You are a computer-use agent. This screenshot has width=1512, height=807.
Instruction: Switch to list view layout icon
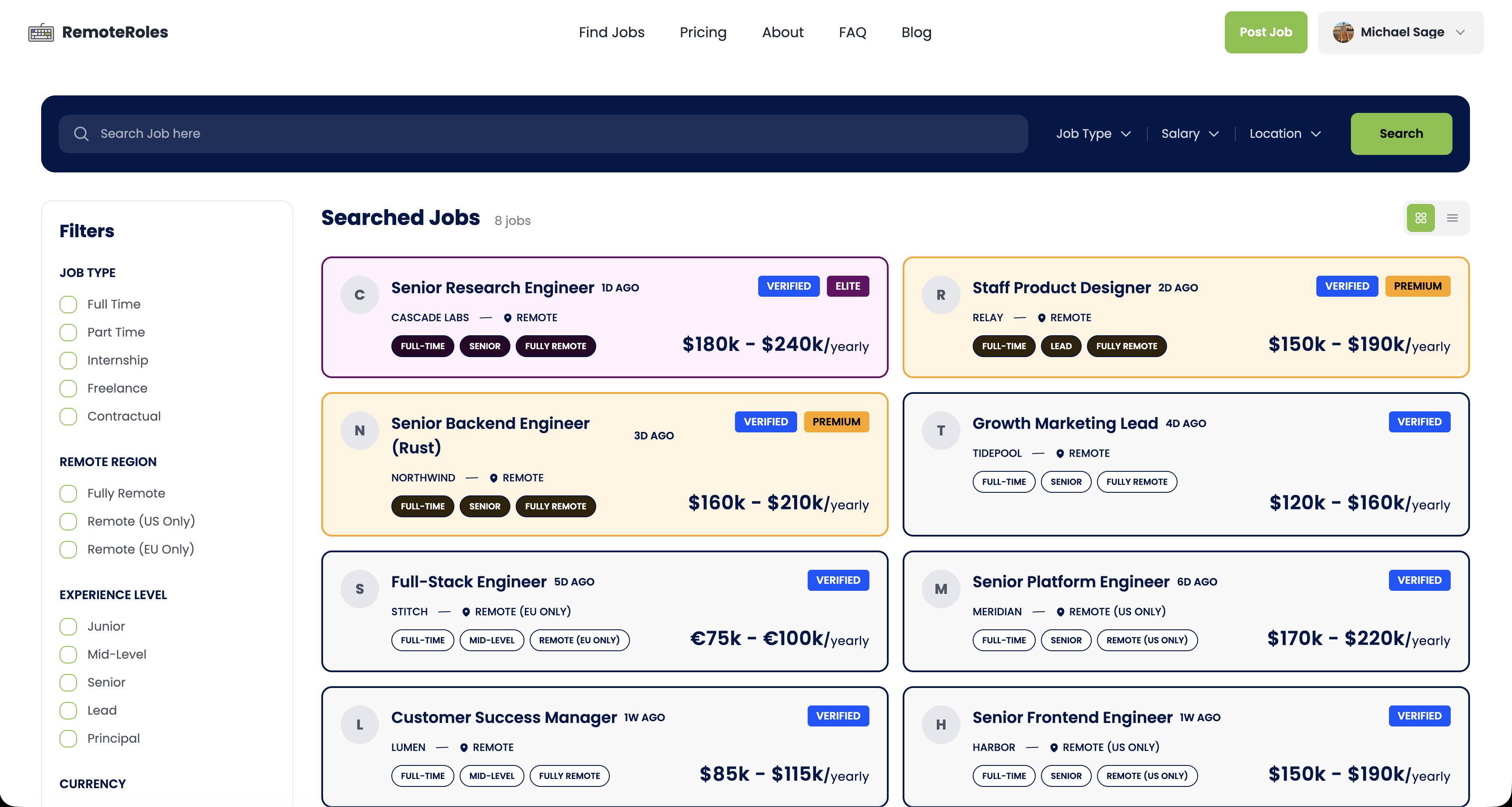[x=1452, y=218]
